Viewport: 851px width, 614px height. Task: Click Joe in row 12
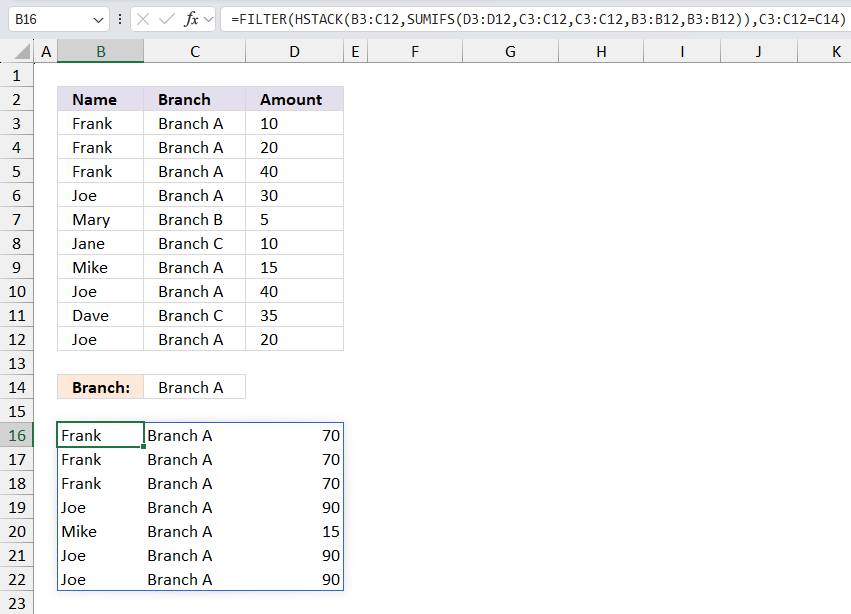(x=100, y=339)
